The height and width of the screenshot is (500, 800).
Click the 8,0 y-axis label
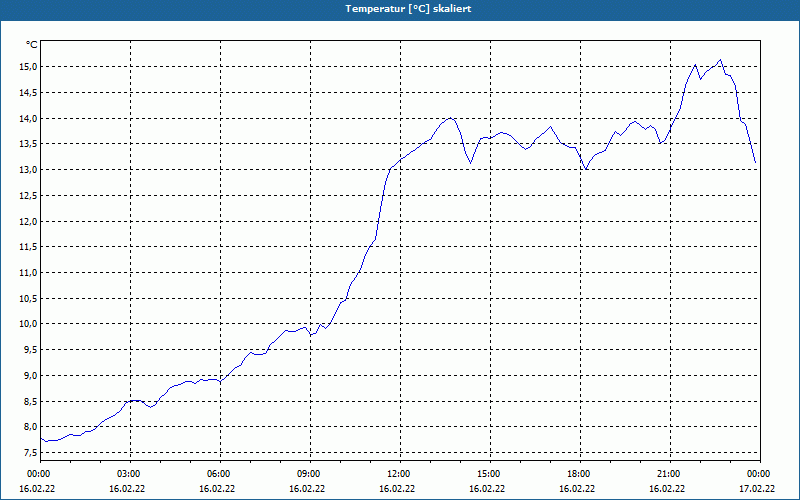pyautogui.click(x=30, y=427)
